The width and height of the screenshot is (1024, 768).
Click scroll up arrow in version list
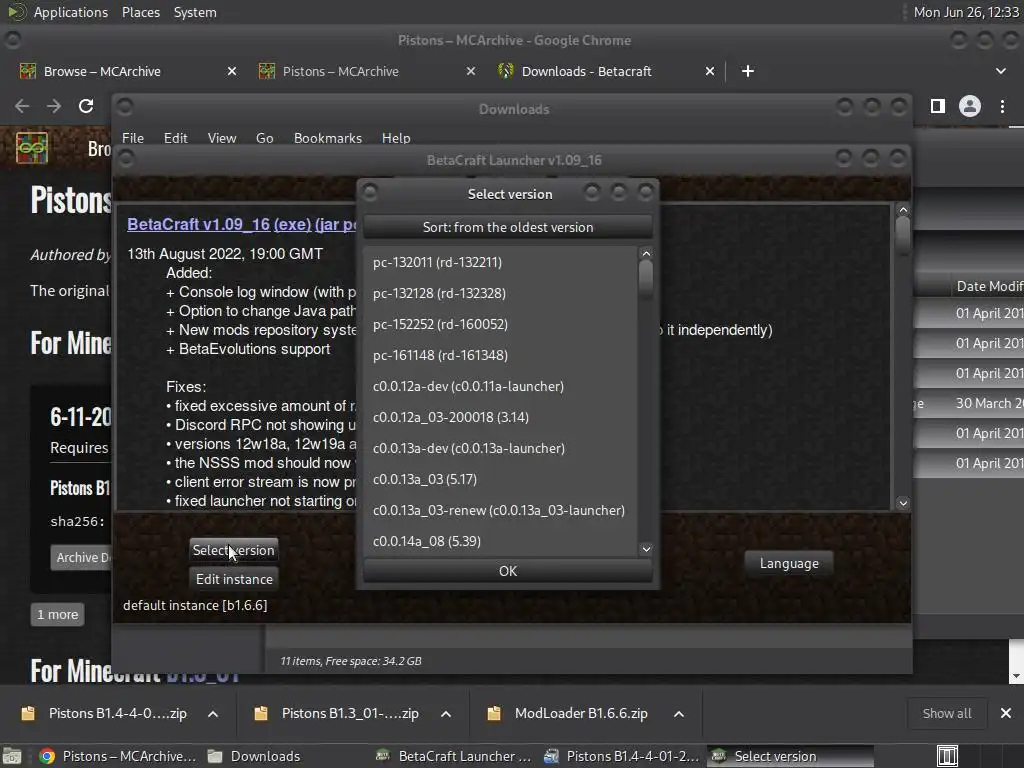646,254
